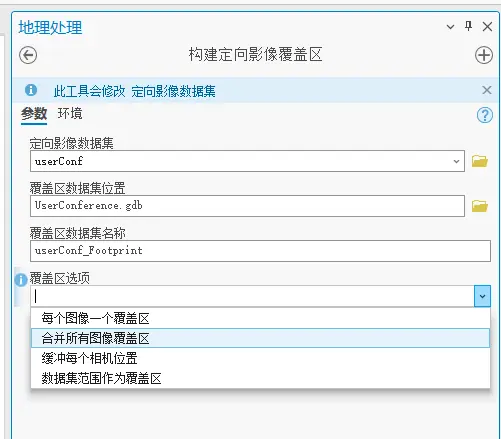Select 每个图像一个覆盖区 option

click(260, 318)
